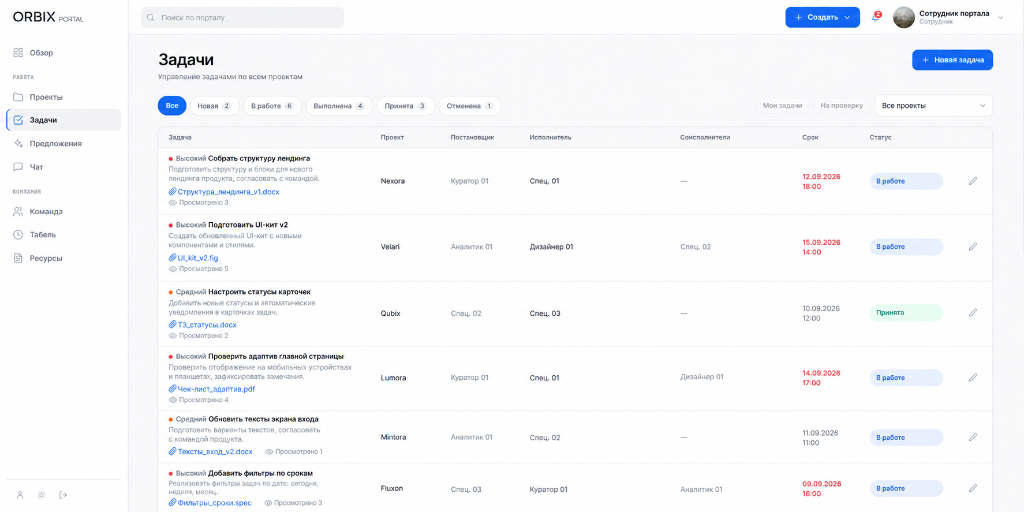The height and width of the screenshot is (512, 1024).
Task: Toggle the На проверку filter
Action: tap(841, 105)
